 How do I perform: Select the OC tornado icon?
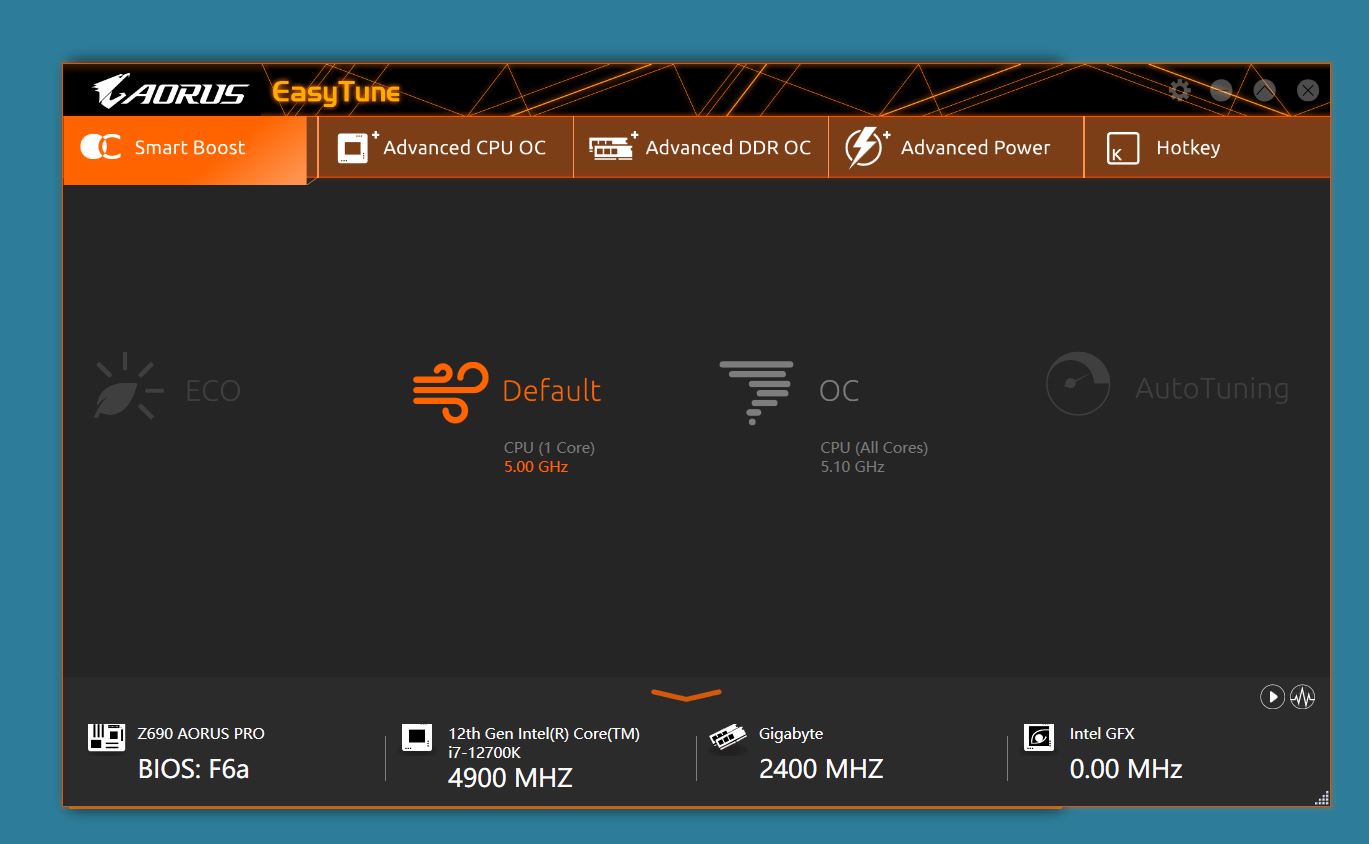coord(757,392)
